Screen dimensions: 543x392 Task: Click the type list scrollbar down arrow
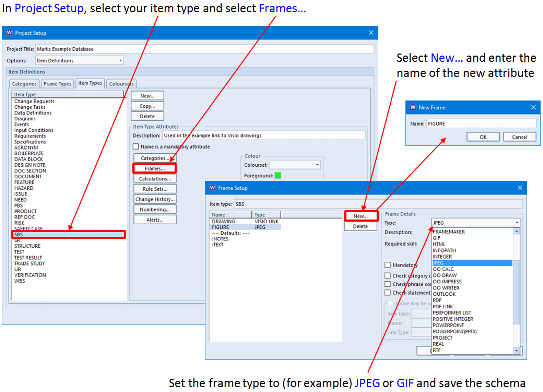(517, 350)
